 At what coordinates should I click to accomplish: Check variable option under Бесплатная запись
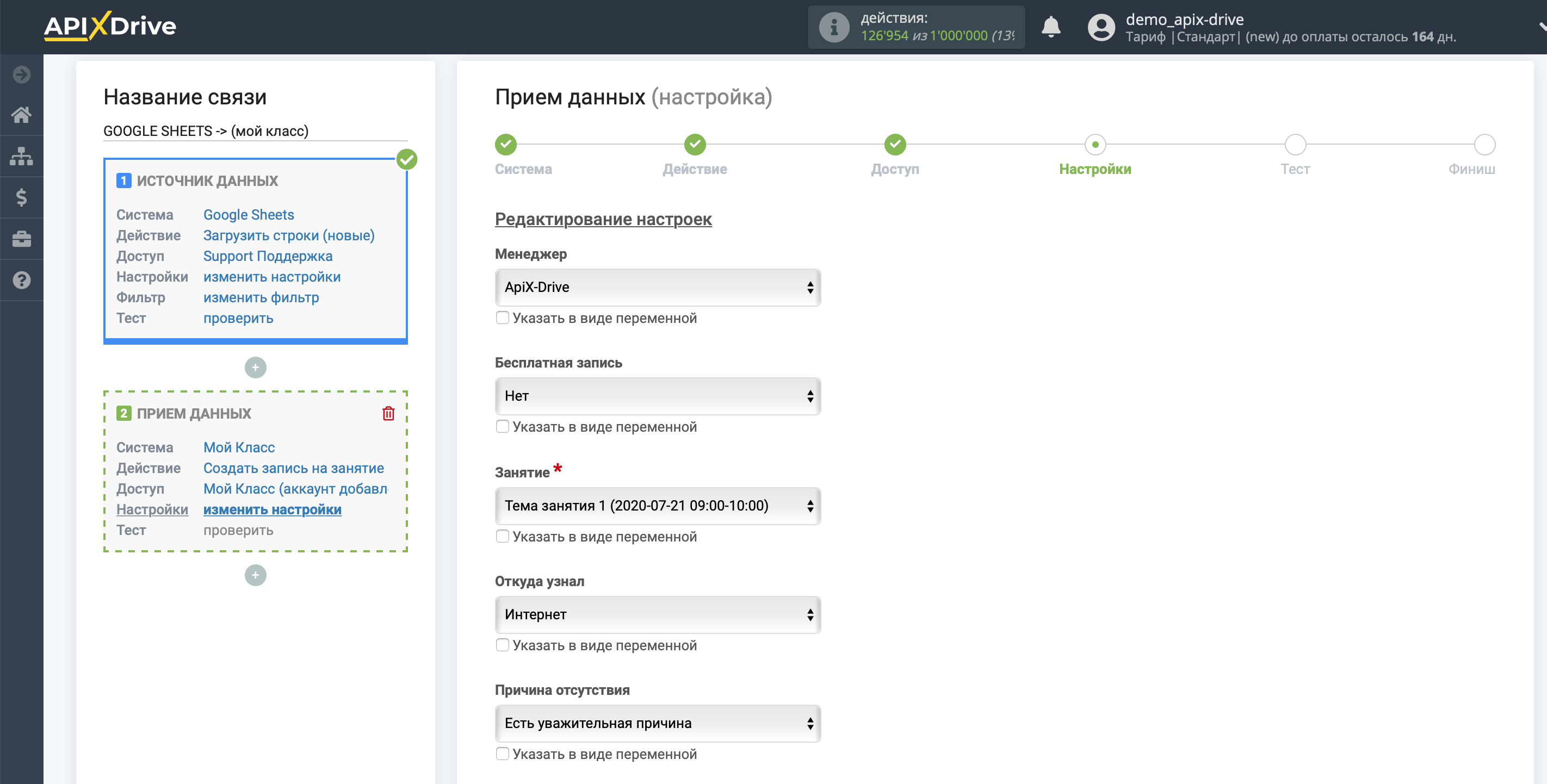pos(503,426)
